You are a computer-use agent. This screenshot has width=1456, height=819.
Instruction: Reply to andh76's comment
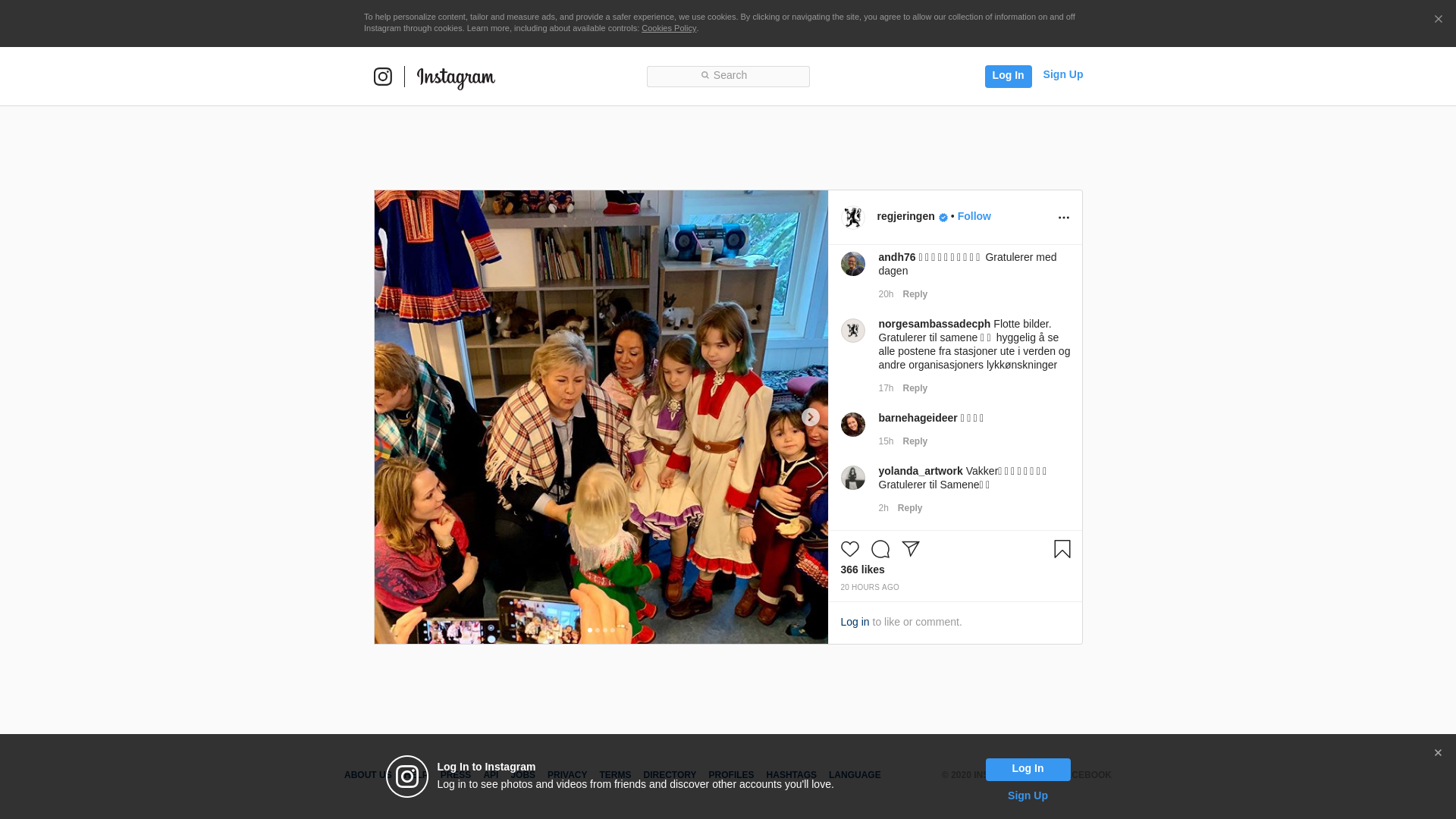pos(915,294)
